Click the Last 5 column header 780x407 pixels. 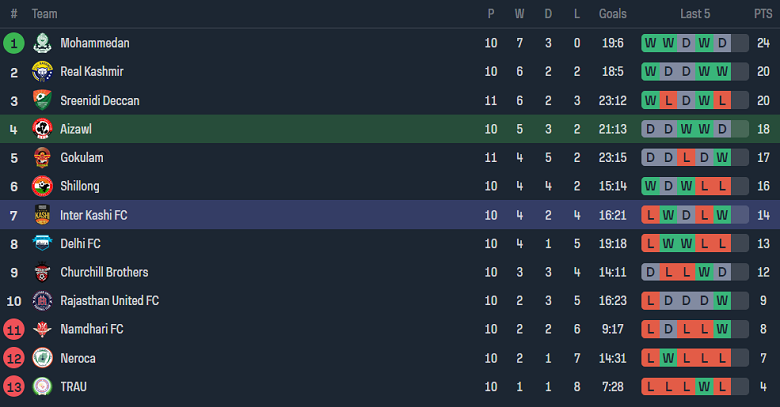click(695, 14)
